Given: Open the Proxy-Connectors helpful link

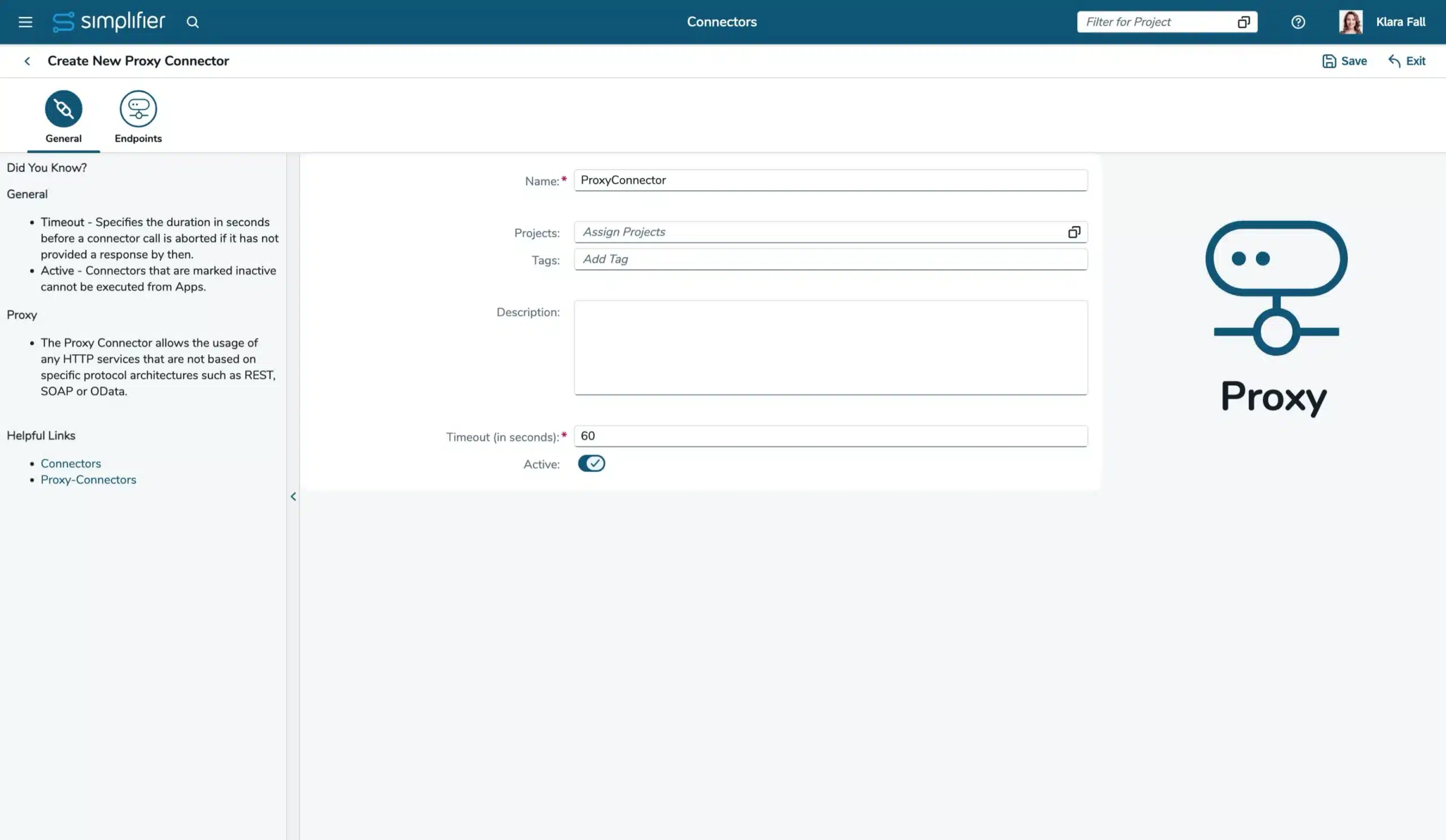Looking at the screenshot, I should [x=88, y=480].
